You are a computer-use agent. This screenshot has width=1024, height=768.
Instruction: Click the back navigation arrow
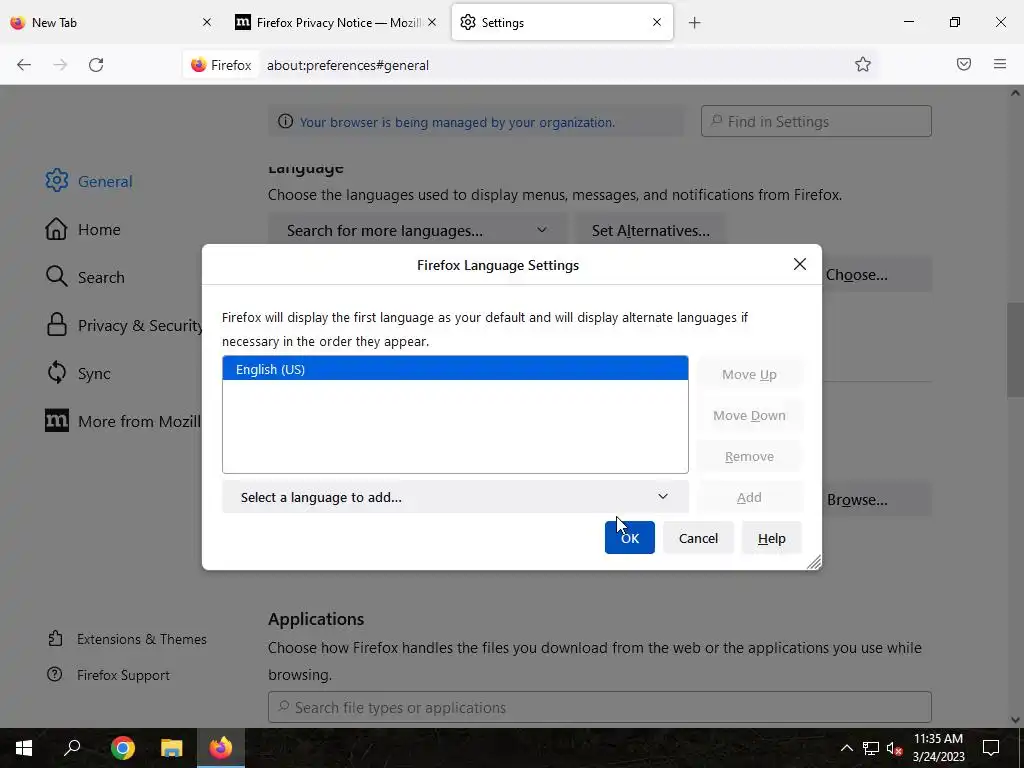point(24,65)
